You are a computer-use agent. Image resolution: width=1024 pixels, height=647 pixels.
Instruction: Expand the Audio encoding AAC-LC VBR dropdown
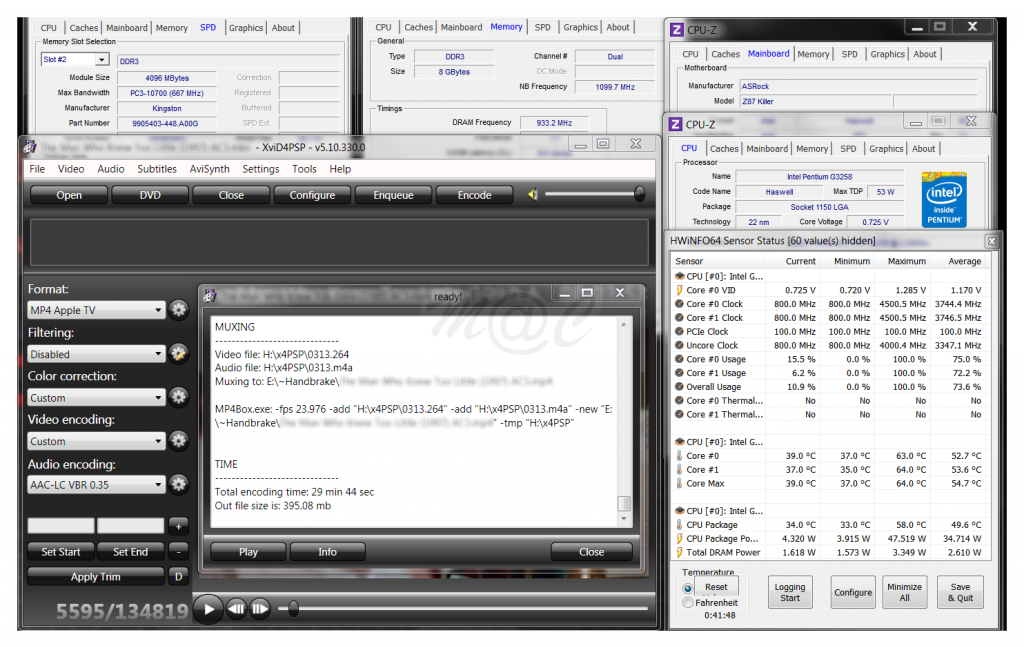click(96, 485)
